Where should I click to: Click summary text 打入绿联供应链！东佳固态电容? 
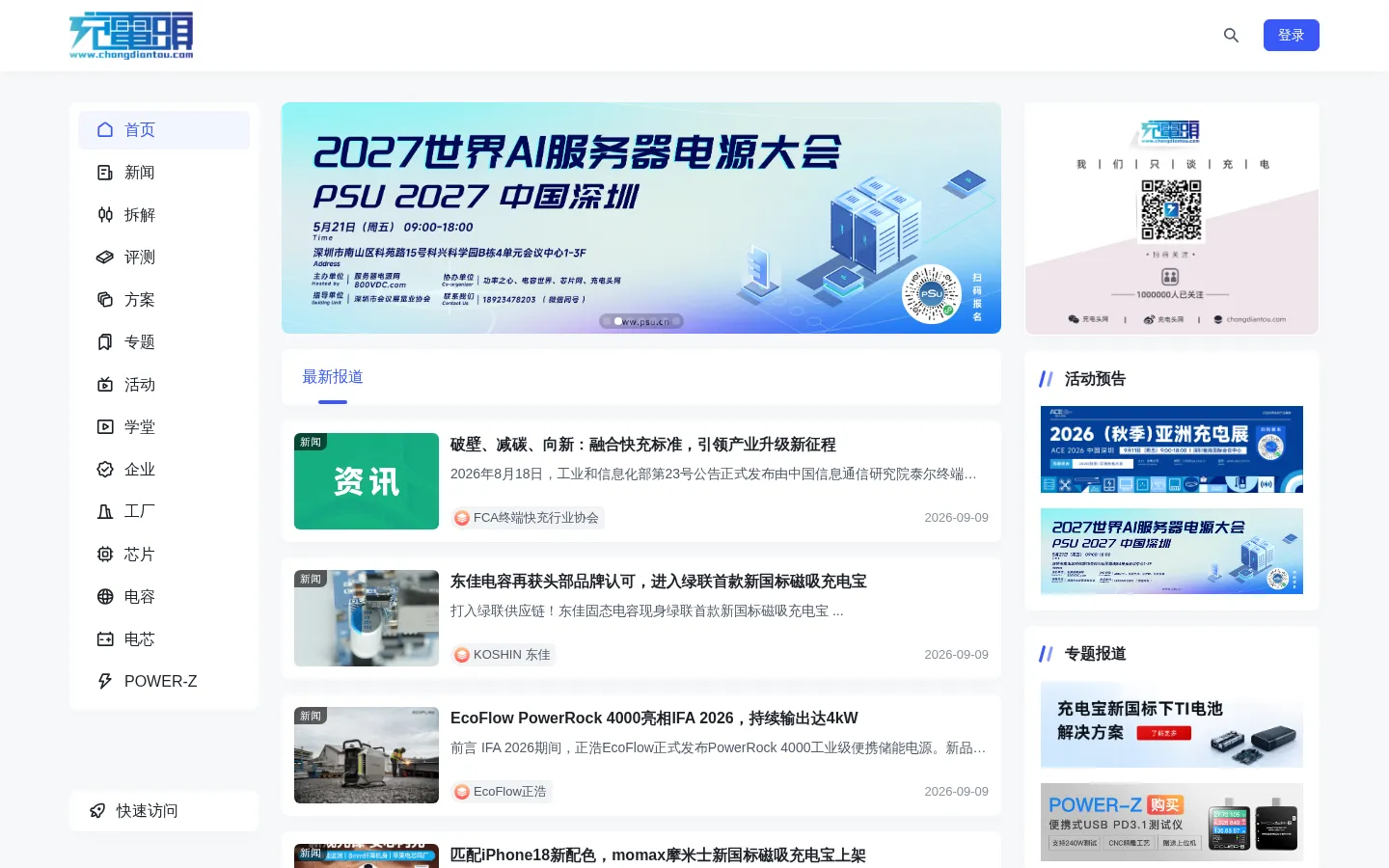point(647,611)
